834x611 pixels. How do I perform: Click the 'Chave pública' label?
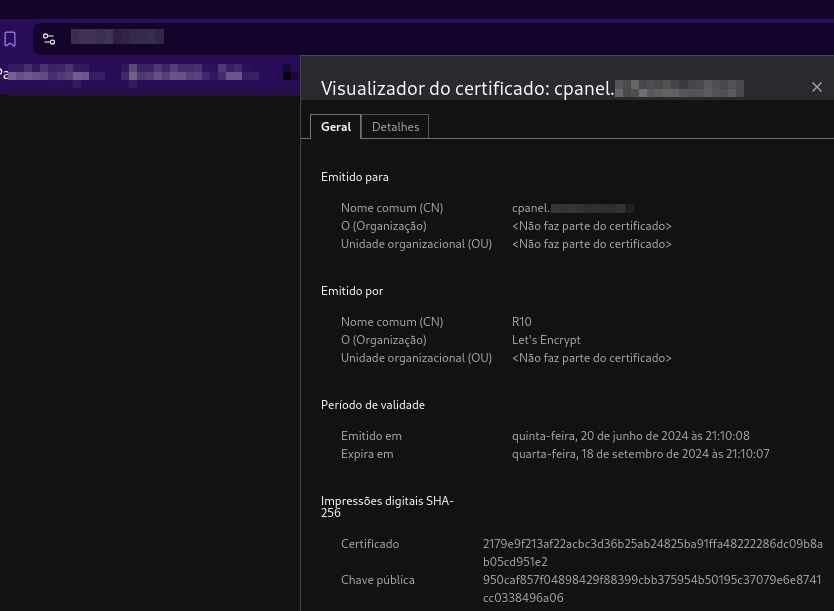coord(378,580)
